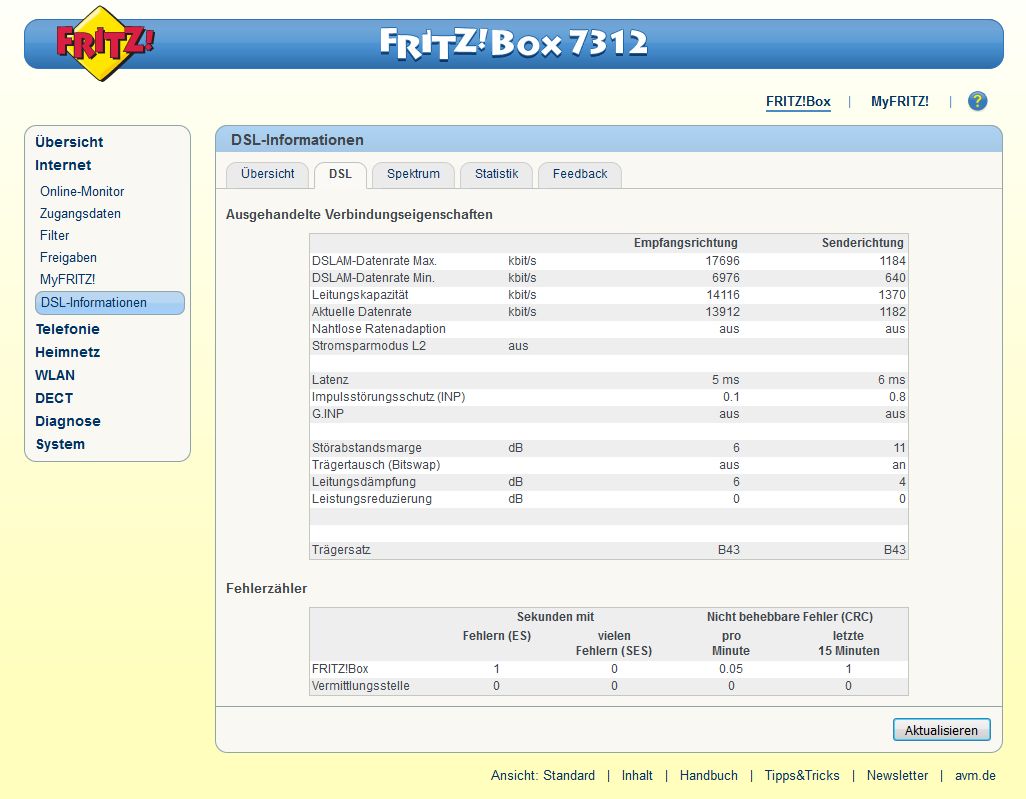Open Online-Monitor in the sidebar
Viewport: 1026px width, 799px height.
tap(82, 192)
